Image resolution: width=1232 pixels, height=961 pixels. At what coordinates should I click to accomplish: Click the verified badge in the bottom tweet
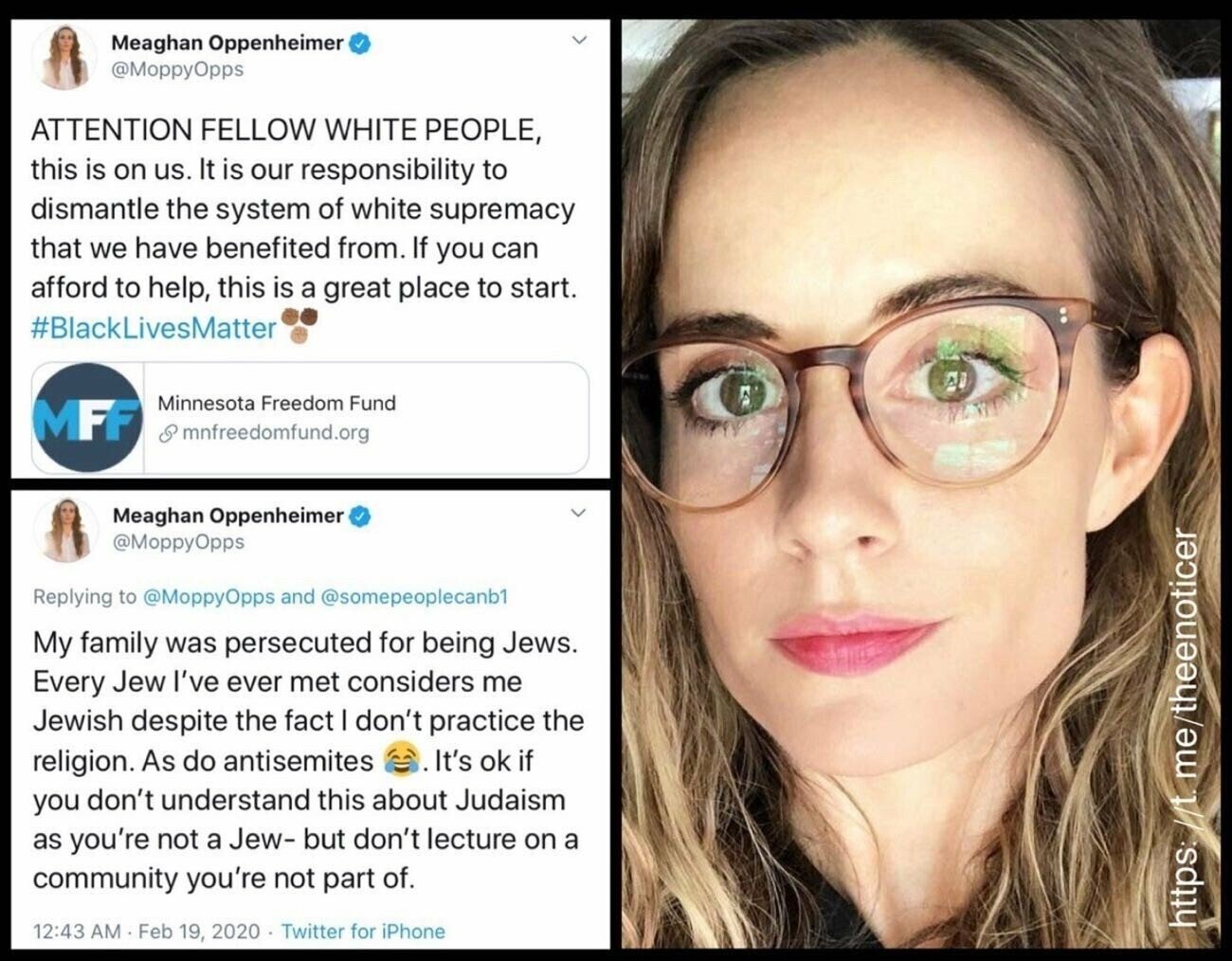[x=361, y=517]
